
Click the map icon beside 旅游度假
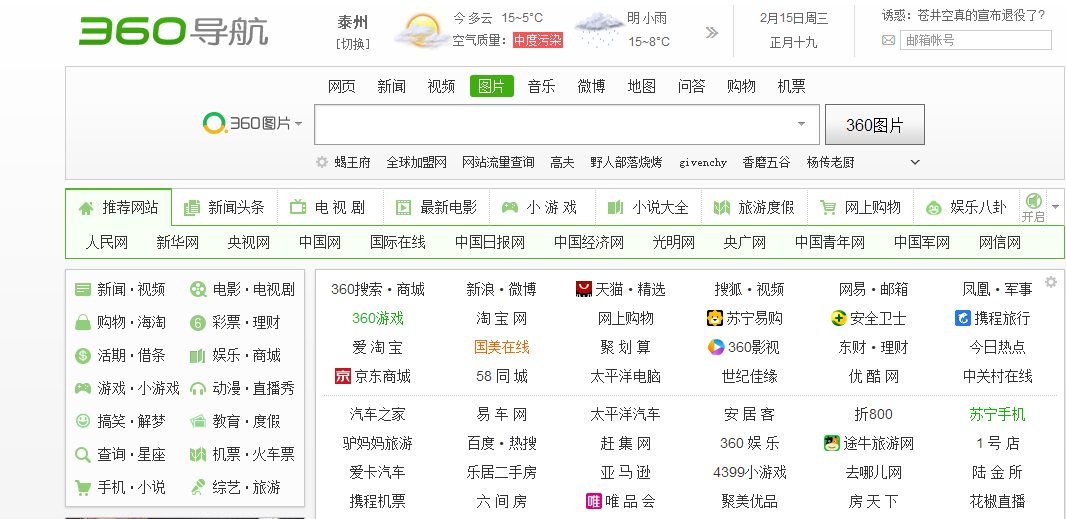pyautogui.click(x=721, y=207)
